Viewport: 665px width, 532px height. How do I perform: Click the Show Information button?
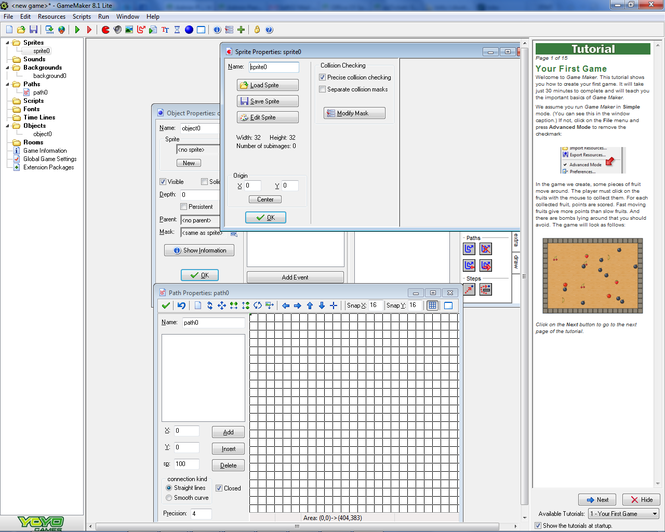coord(199,250)
